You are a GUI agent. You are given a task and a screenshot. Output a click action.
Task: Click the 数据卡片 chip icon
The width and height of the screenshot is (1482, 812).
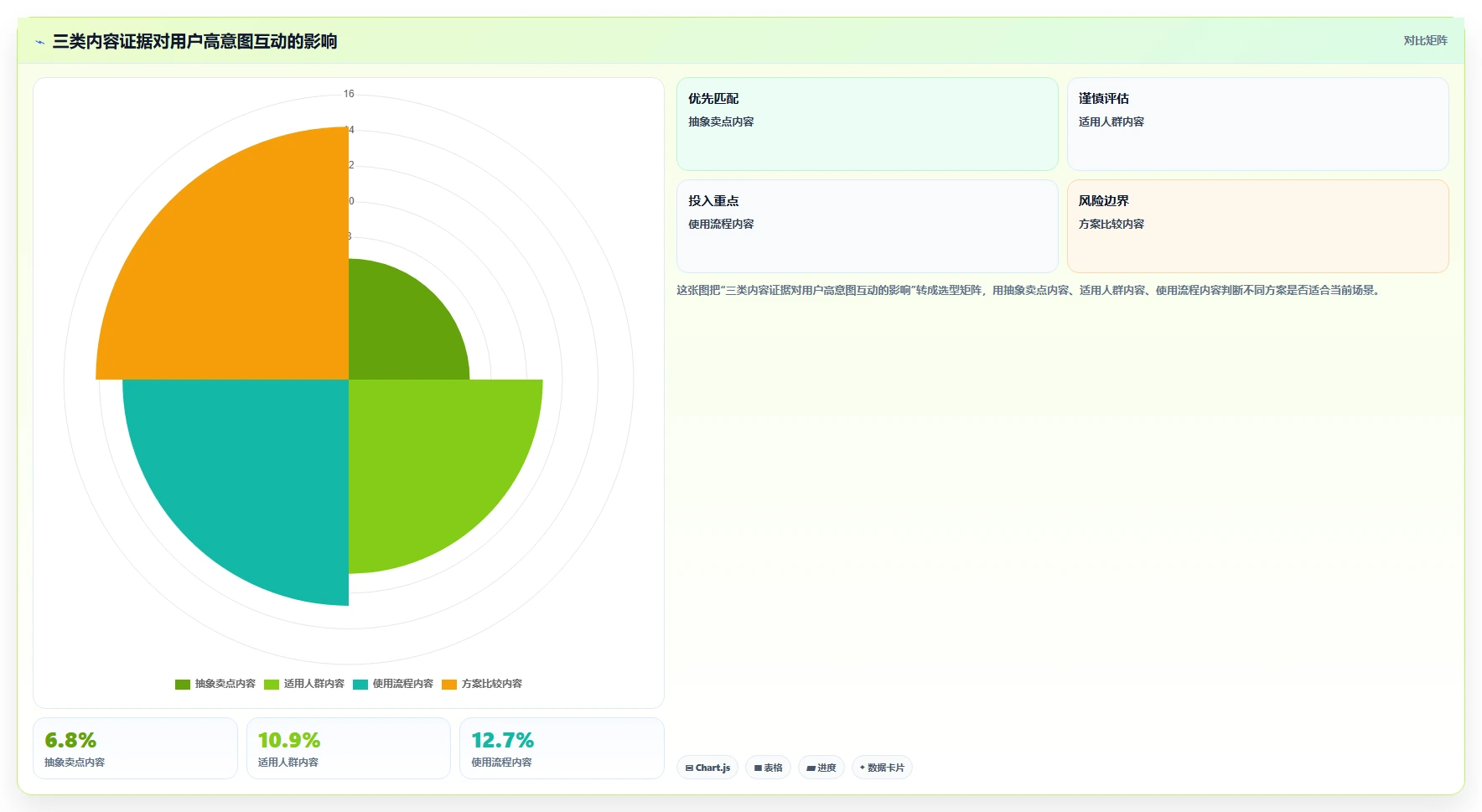coord(863,768)
